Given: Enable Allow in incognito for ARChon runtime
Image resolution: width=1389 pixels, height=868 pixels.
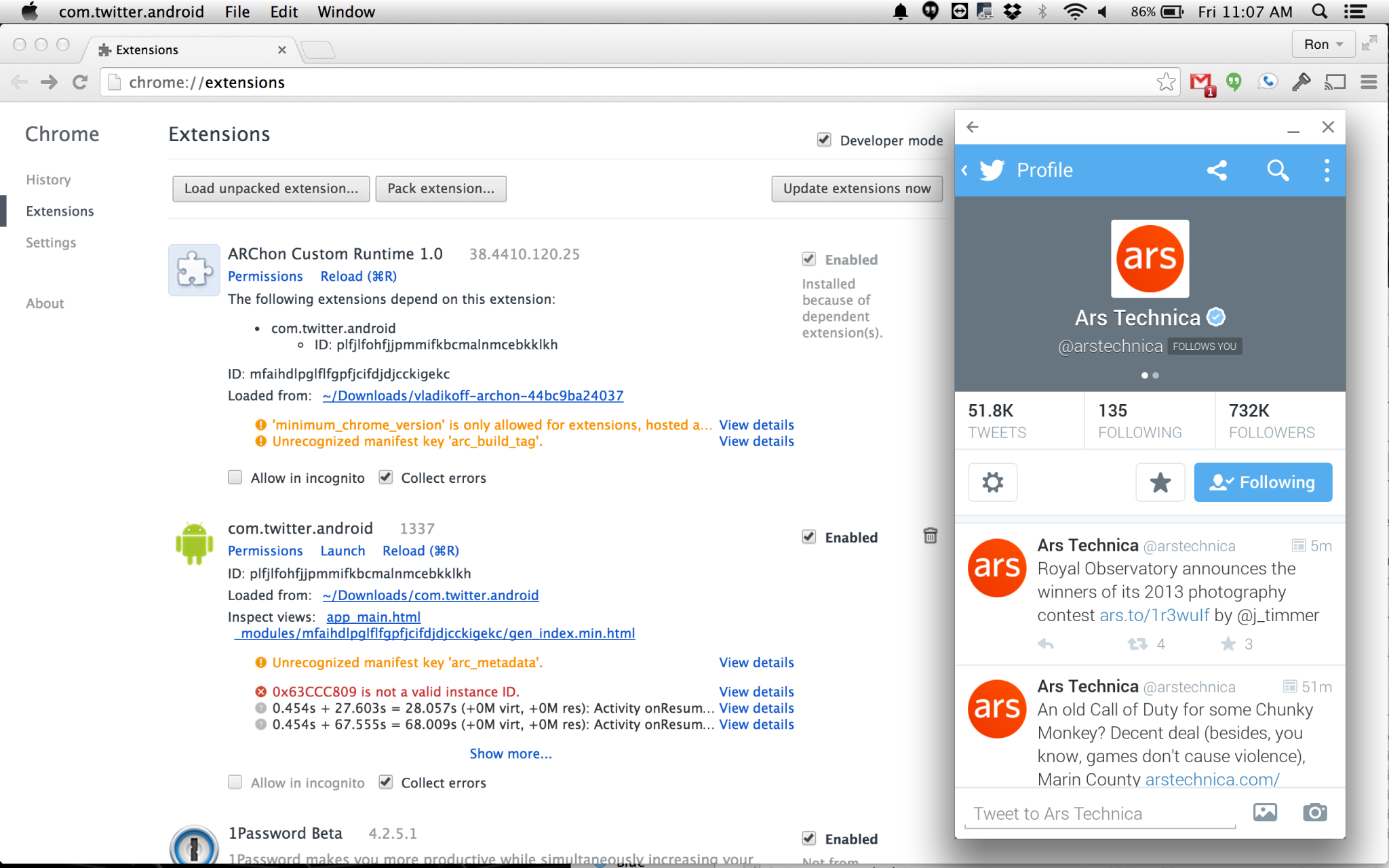Looking at the screenshot, I should (x=235, y=477).
